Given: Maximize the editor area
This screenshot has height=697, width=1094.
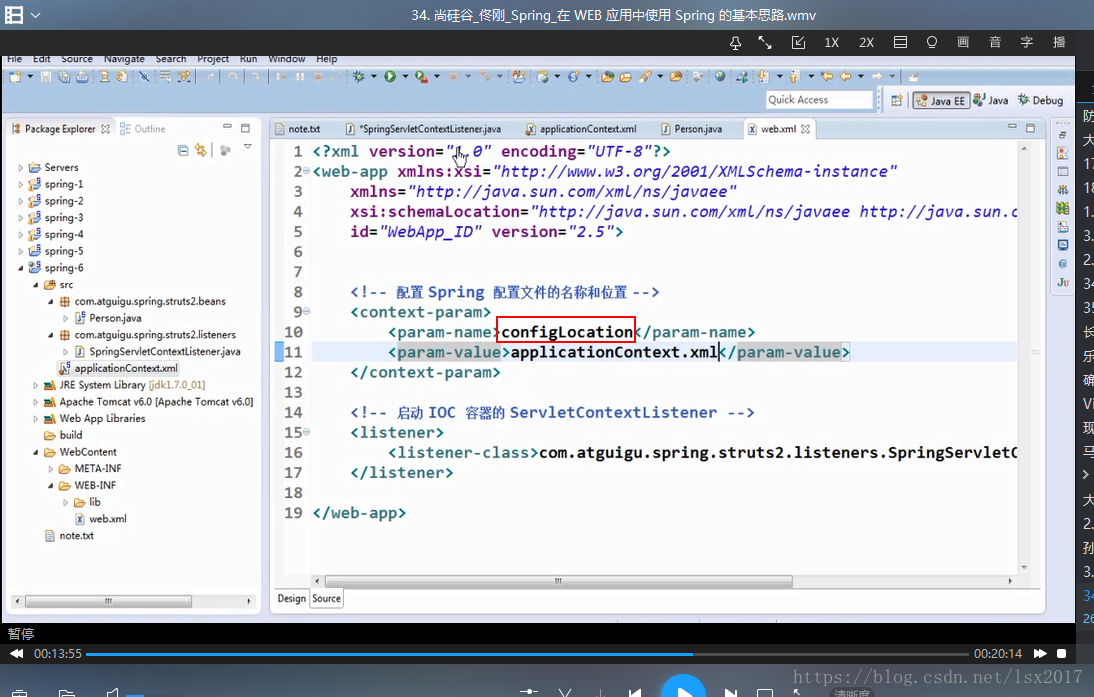Looking at the screenshot, I should click(1031, 127).
